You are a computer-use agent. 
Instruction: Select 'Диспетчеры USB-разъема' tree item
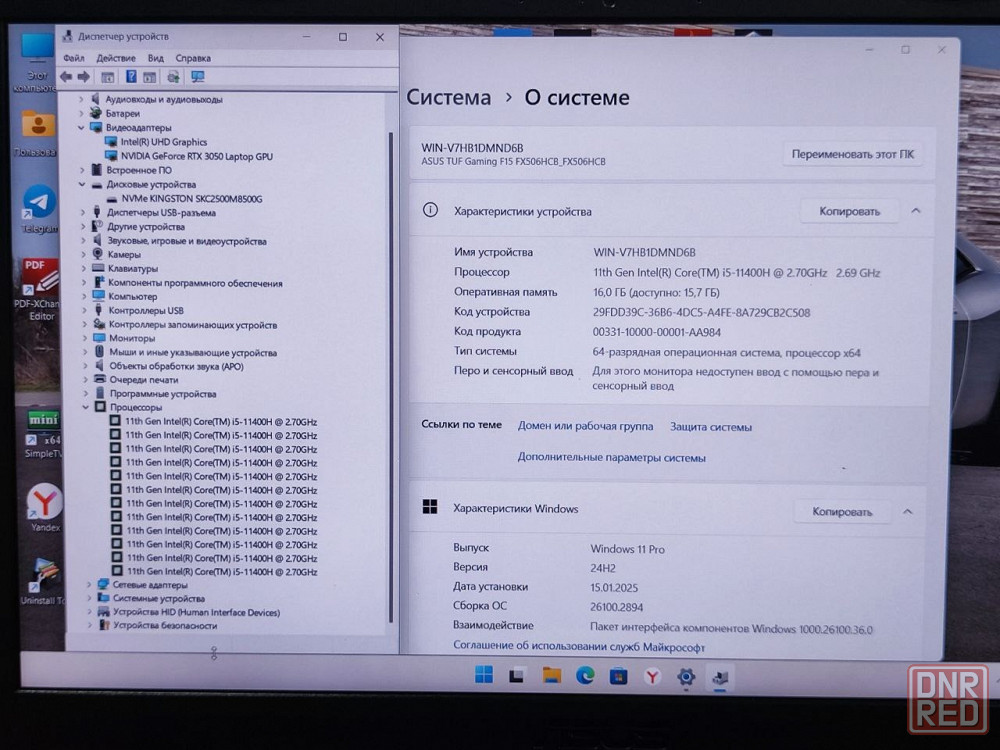tap(161, 213)
